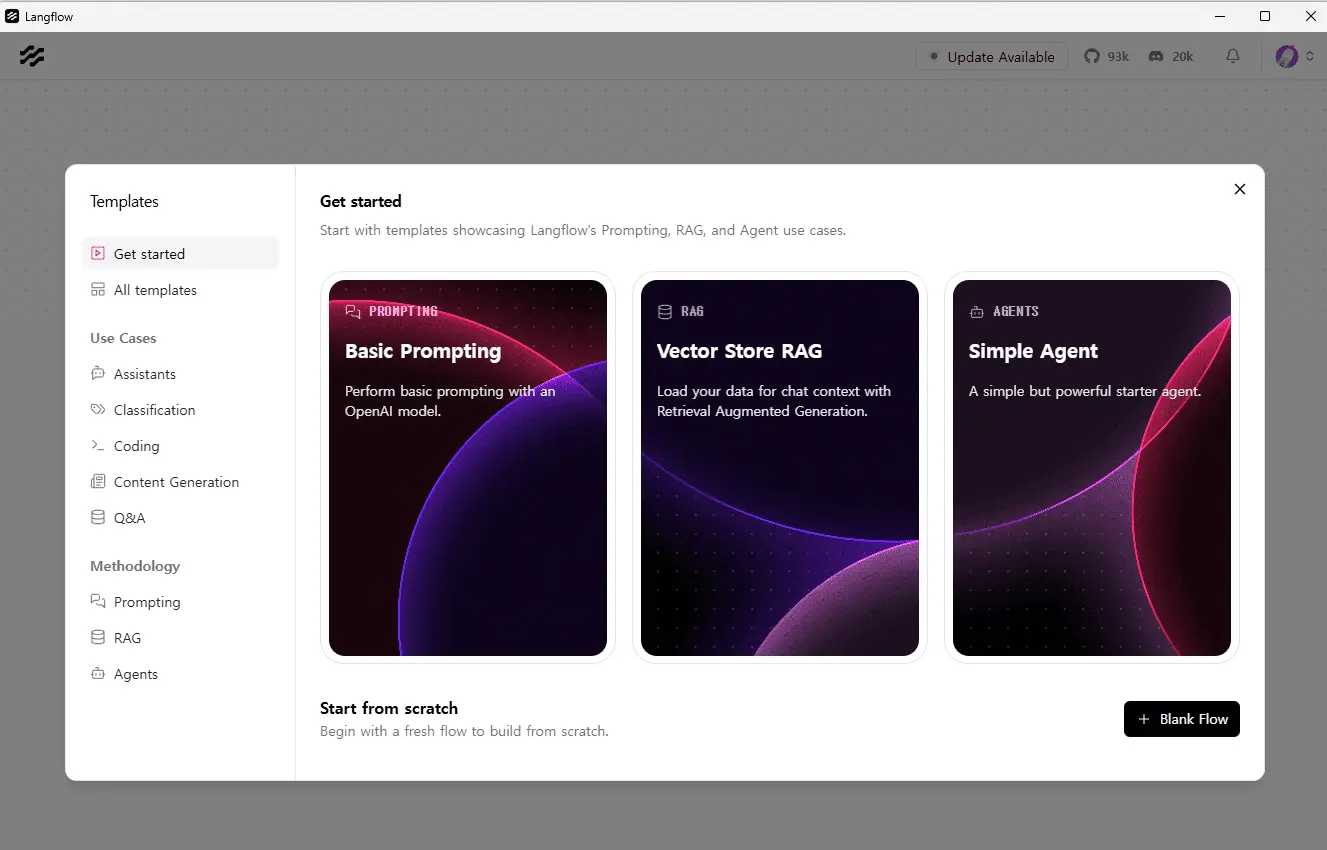The image size is (1327, 850).
Task: Click the PROMPTING tag icon on card
Action: coord(352,312)
